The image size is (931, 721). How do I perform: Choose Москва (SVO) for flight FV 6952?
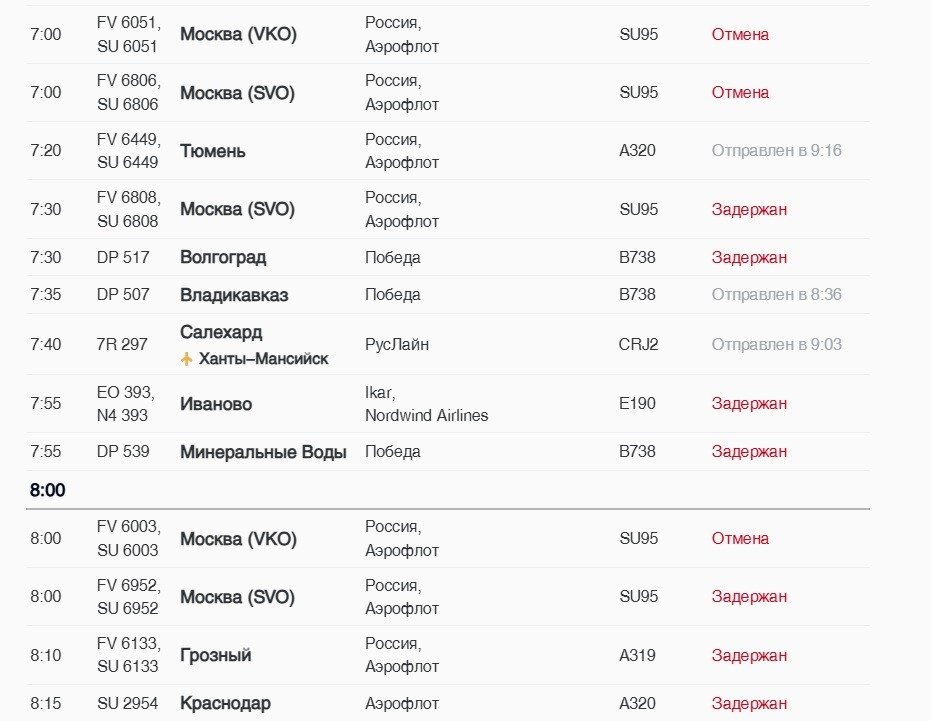point(237,597)
